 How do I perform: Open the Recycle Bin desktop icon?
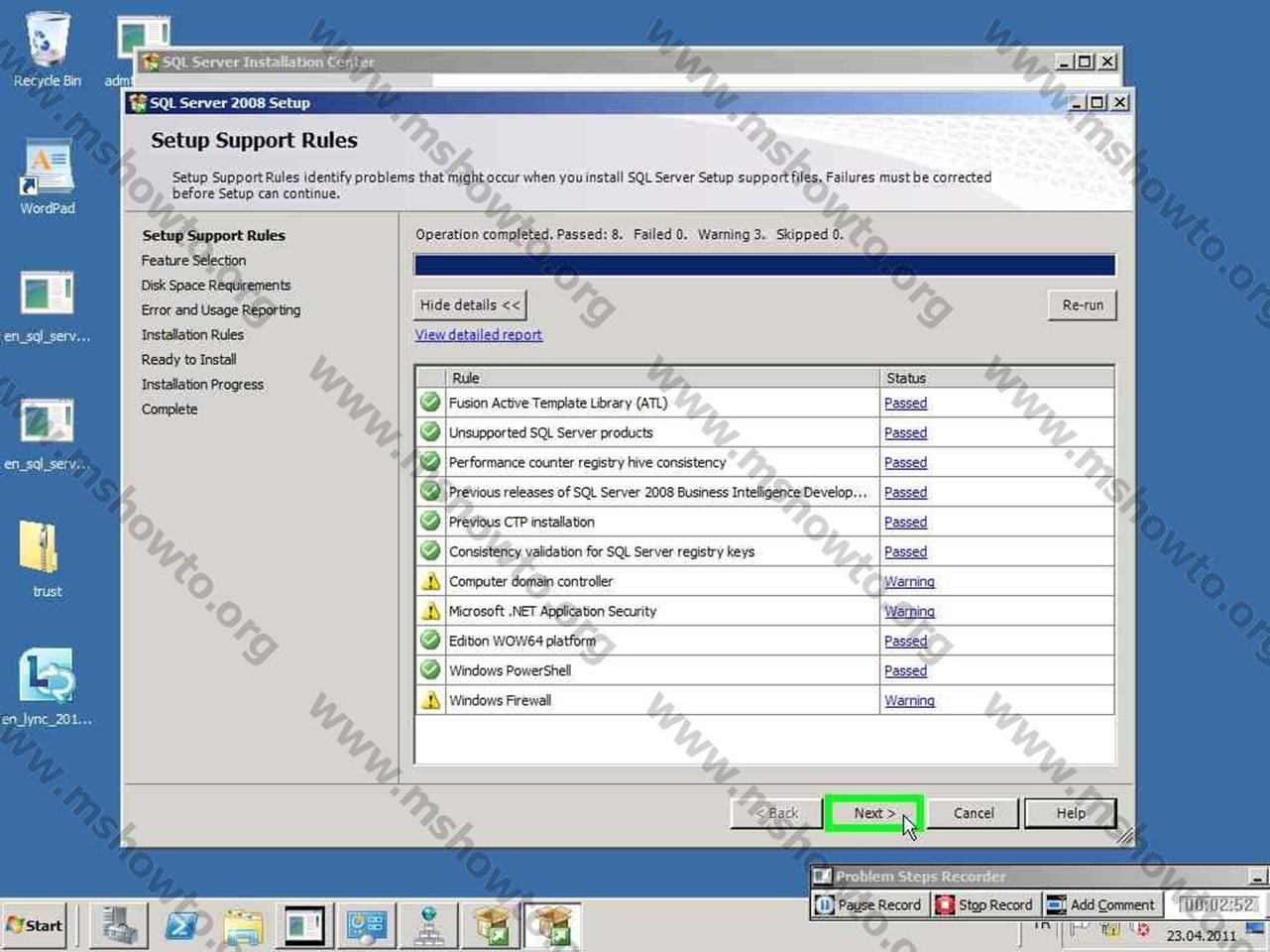(47, 50)
